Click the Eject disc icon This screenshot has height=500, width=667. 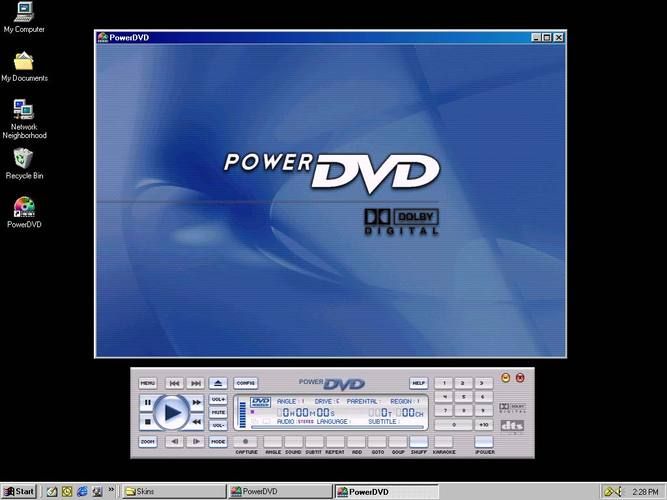click(x=218, y=383)
